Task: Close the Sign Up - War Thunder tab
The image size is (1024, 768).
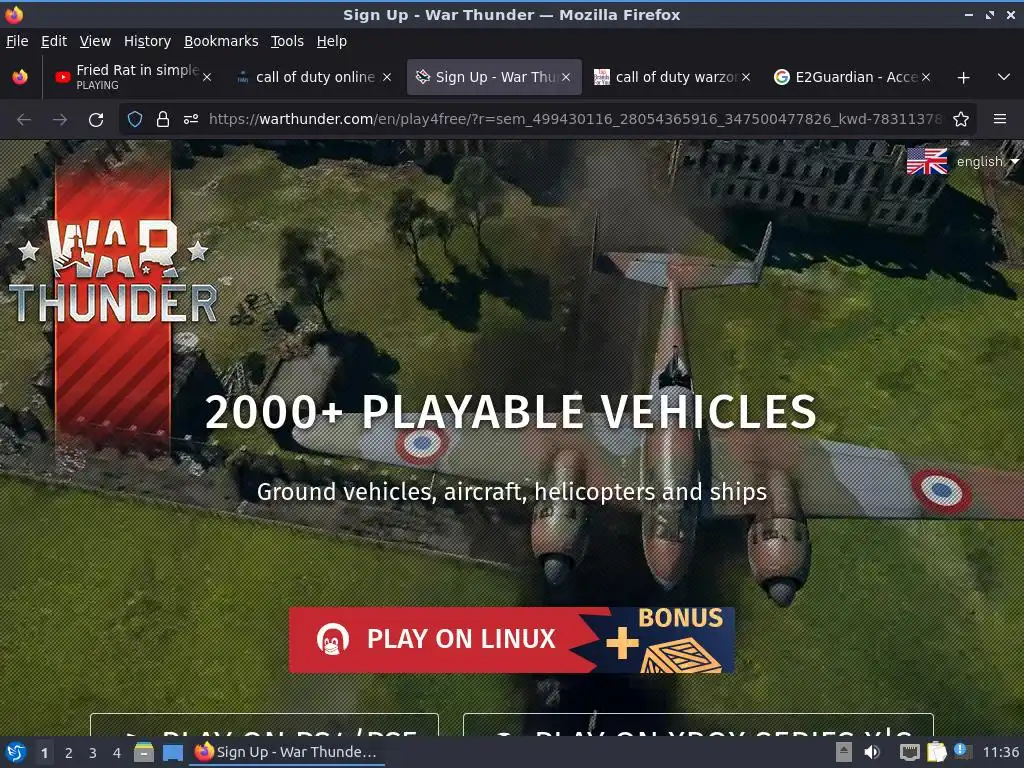Action: (x=566, y=77)
